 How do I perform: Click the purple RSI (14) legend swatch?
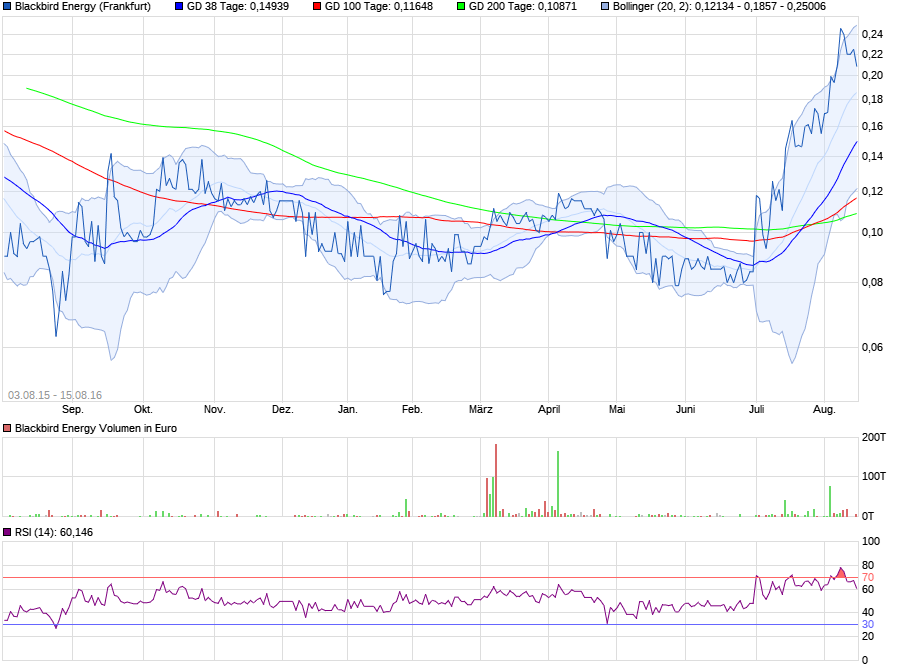coord(7,532)
